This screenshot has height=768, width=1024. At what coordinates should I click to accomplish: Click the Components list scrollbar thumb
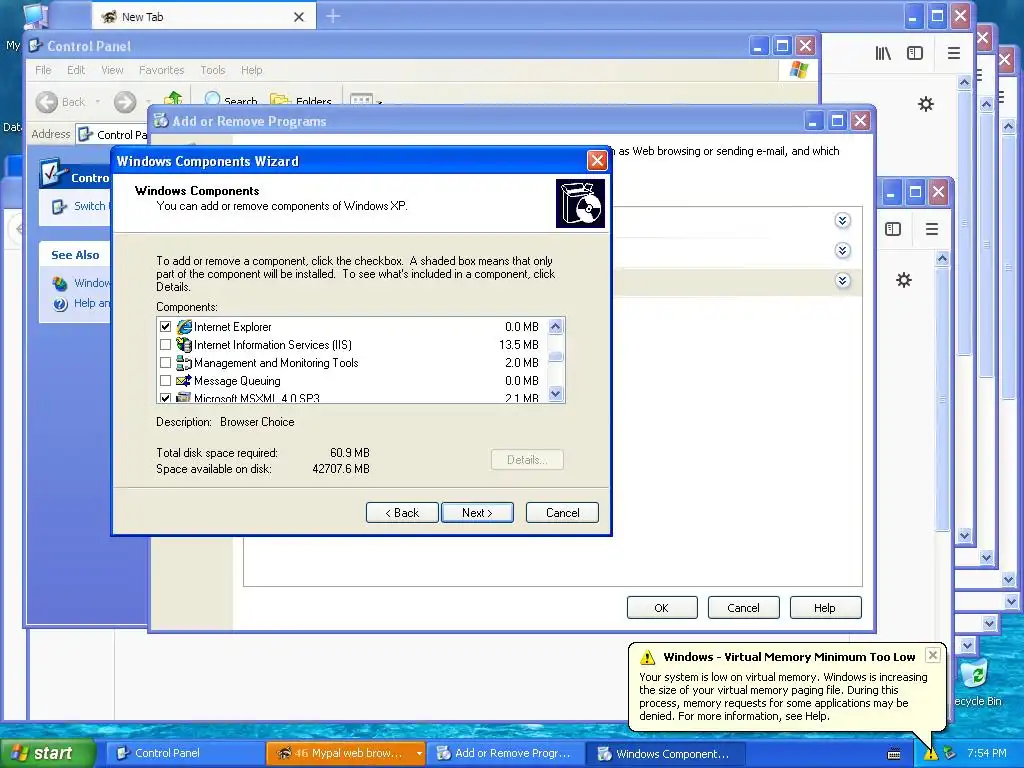[x=556, y=357]
